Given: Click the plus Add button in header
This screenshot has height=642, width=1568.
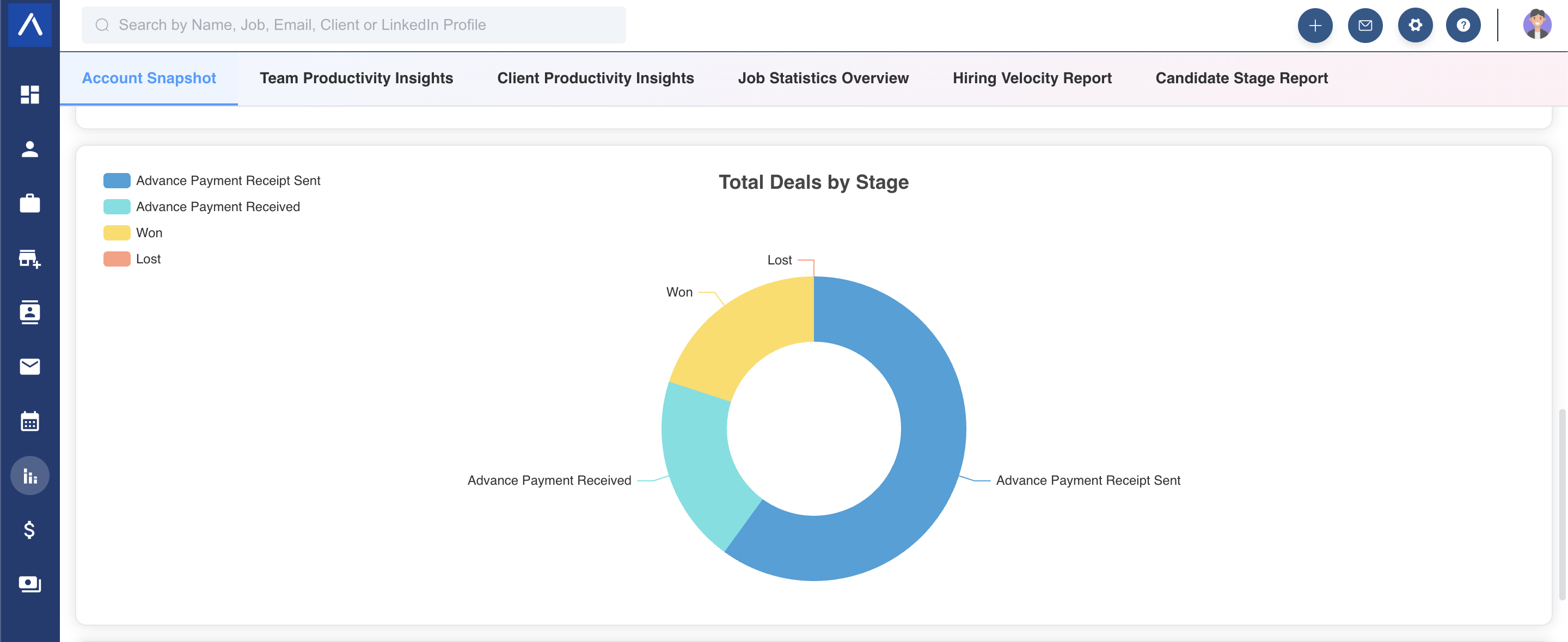Looking at the screenshot, I should 1315,25.
